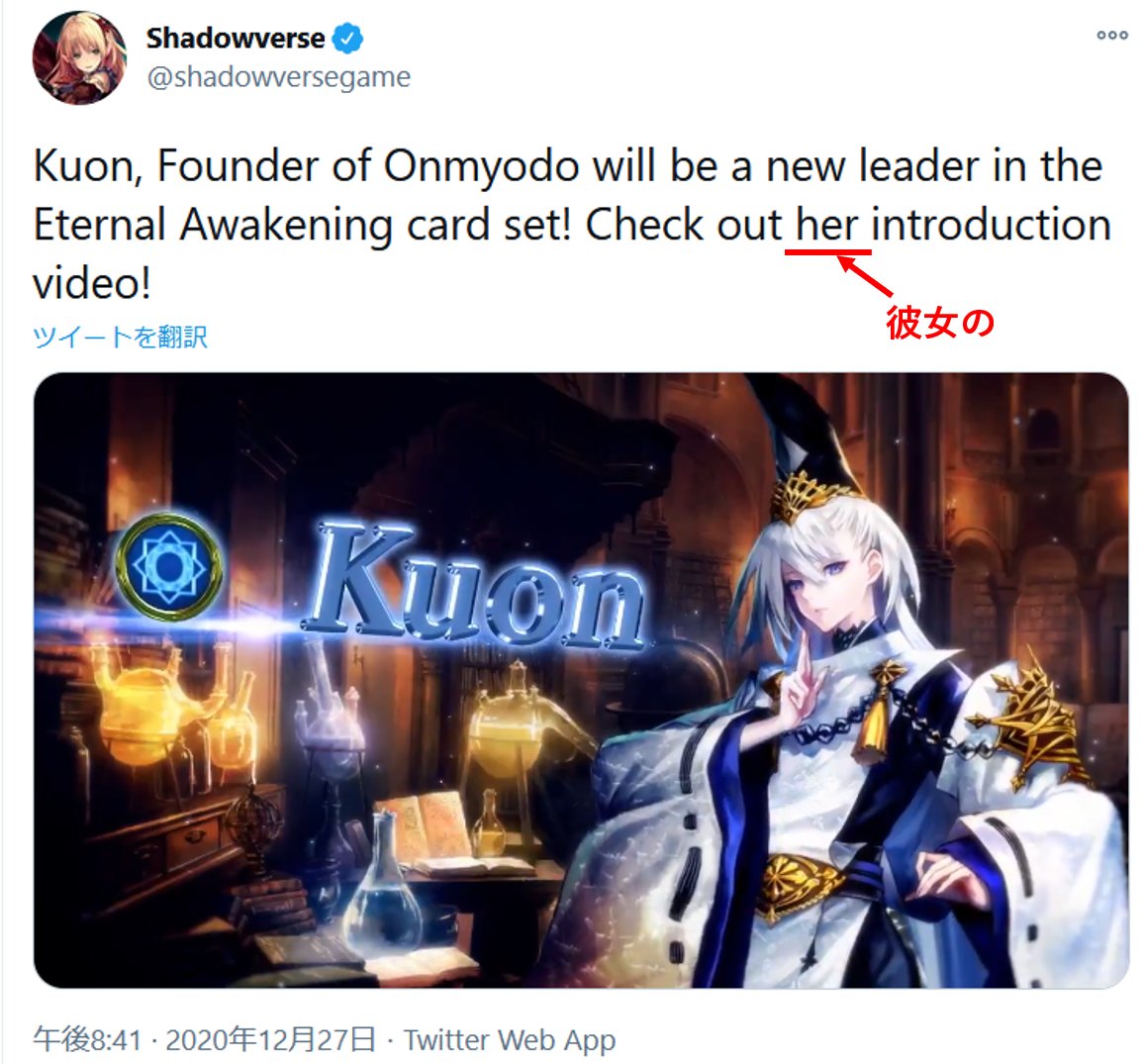Click the blue verified badge beside Shadowverse
Viewport: 1144px width, 1064px height.
point(348,39)
